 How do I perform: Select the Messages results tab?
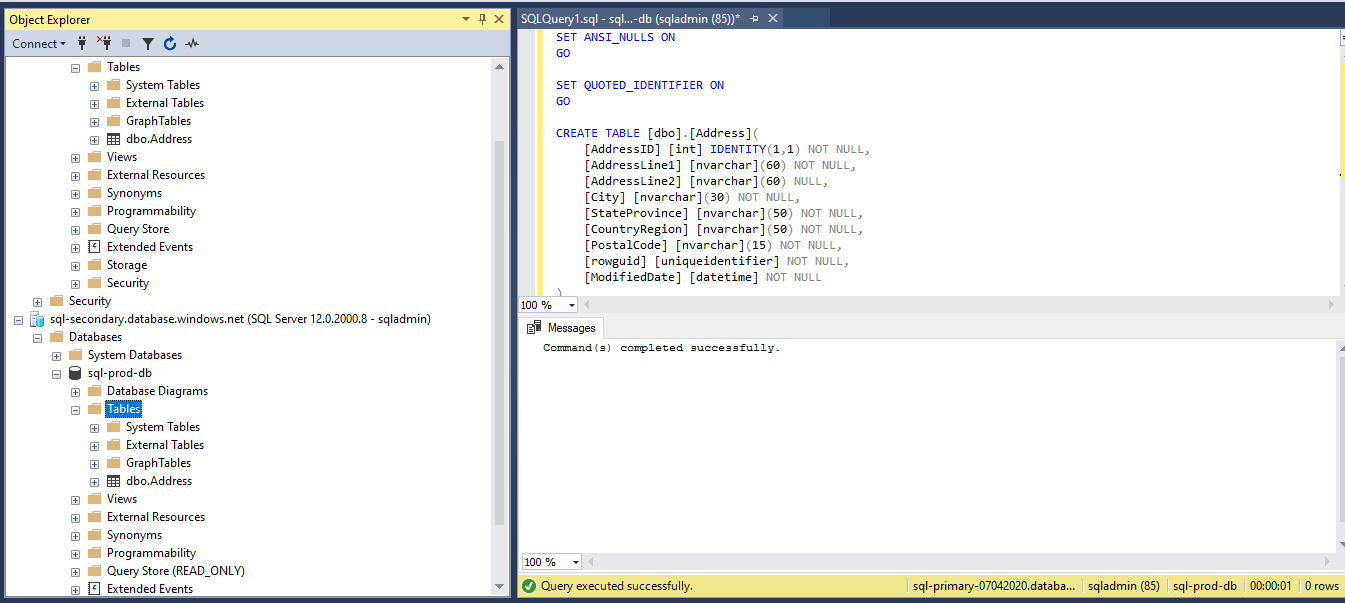(x=562, y=328)
